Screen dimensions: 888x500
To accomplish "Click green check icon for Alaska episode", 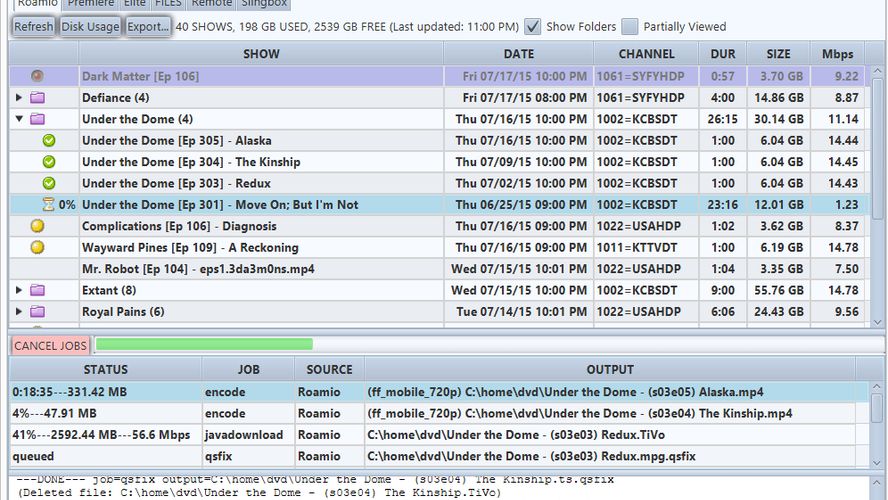I will click(x=49, y=140).
